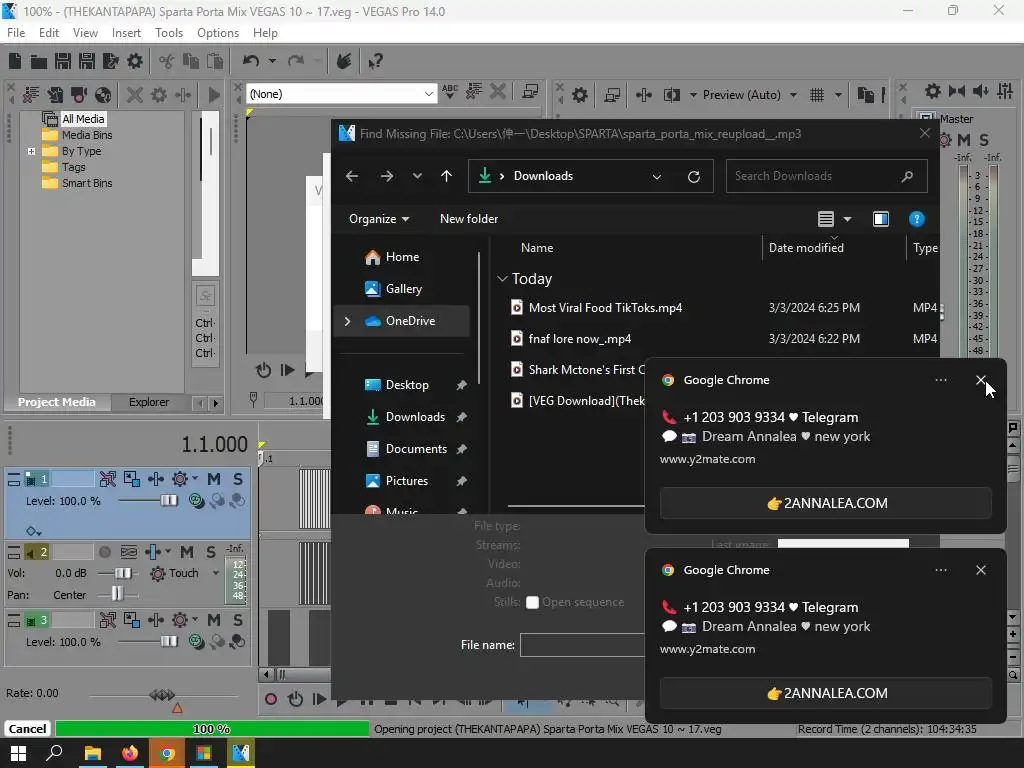Adjust track 1 Level slider
Screen dimensions: 1024x768
point(169,501)
